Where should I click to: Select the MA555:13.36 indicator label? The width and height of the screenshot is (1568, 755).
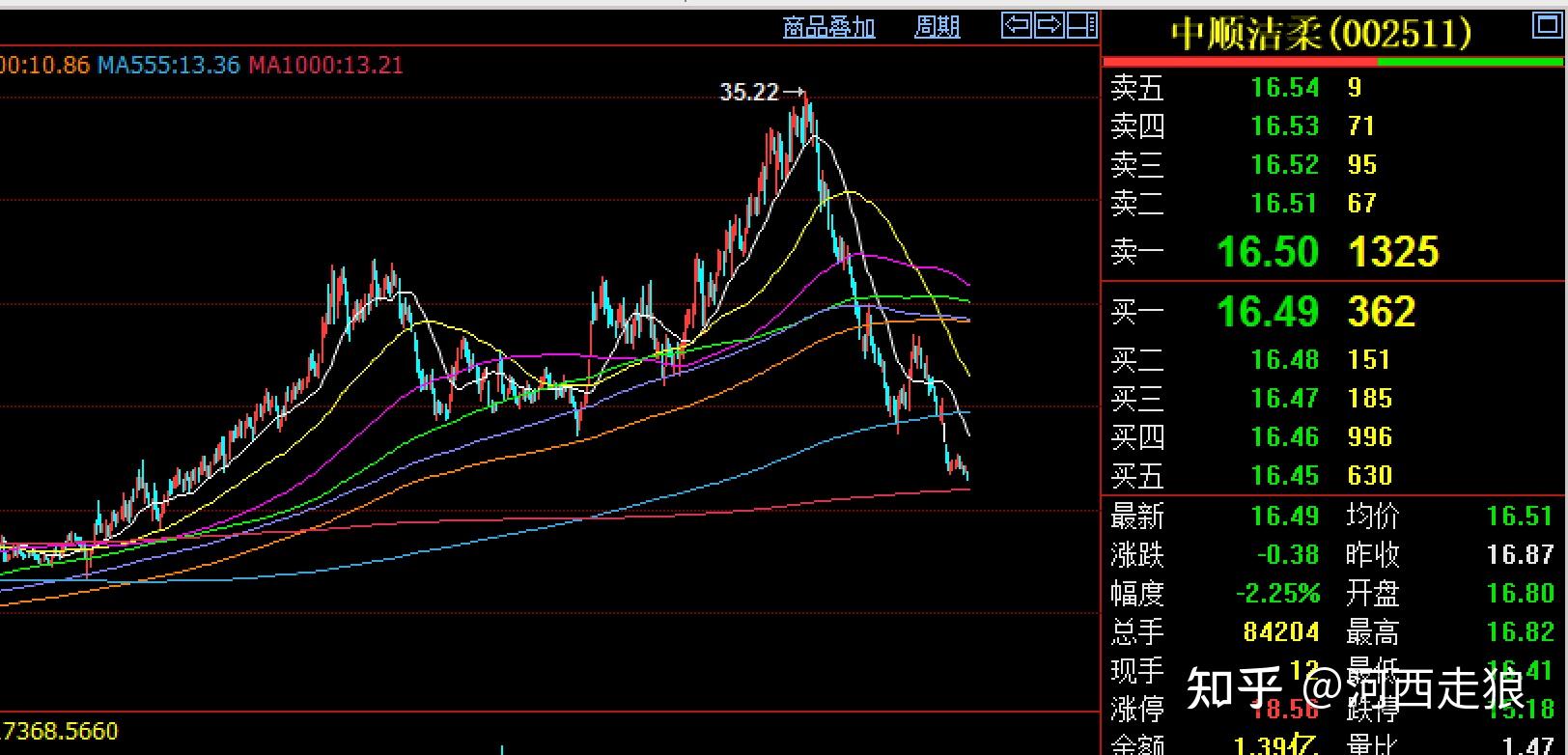click(x=168, y=66)
